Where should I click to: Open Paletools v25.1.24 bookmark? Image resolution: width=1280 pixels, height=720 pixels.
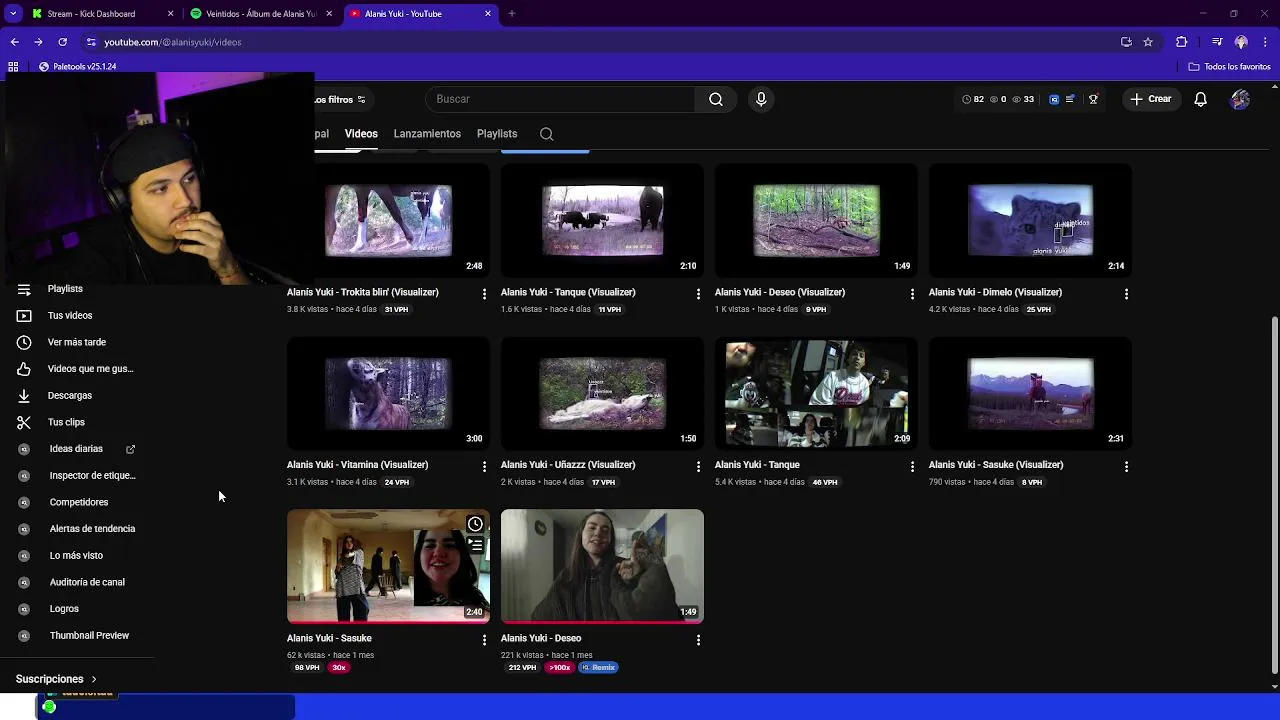click(77, 67)
